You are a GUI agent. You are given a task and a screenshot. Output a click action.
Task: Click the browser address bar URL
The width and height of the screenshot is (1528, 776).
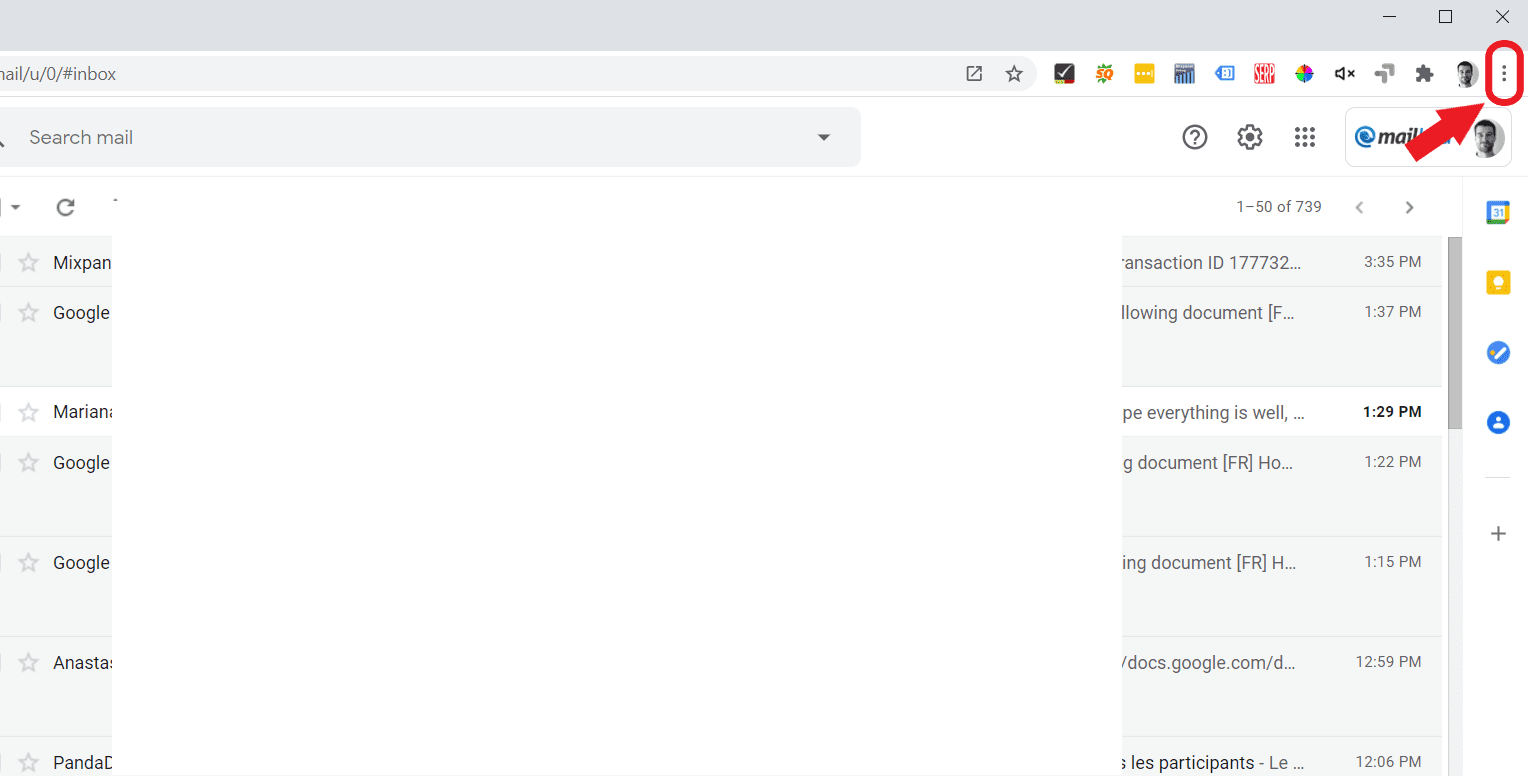point(58,74)
